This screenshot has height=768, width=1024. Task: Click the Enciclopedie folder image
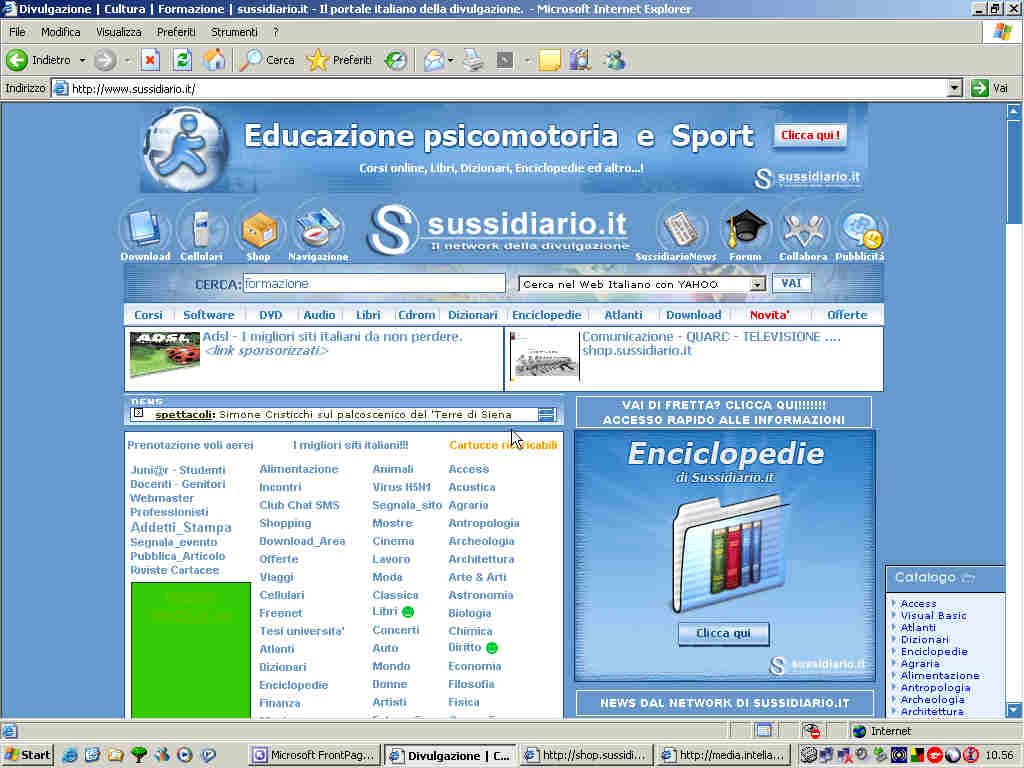point(729,552)
